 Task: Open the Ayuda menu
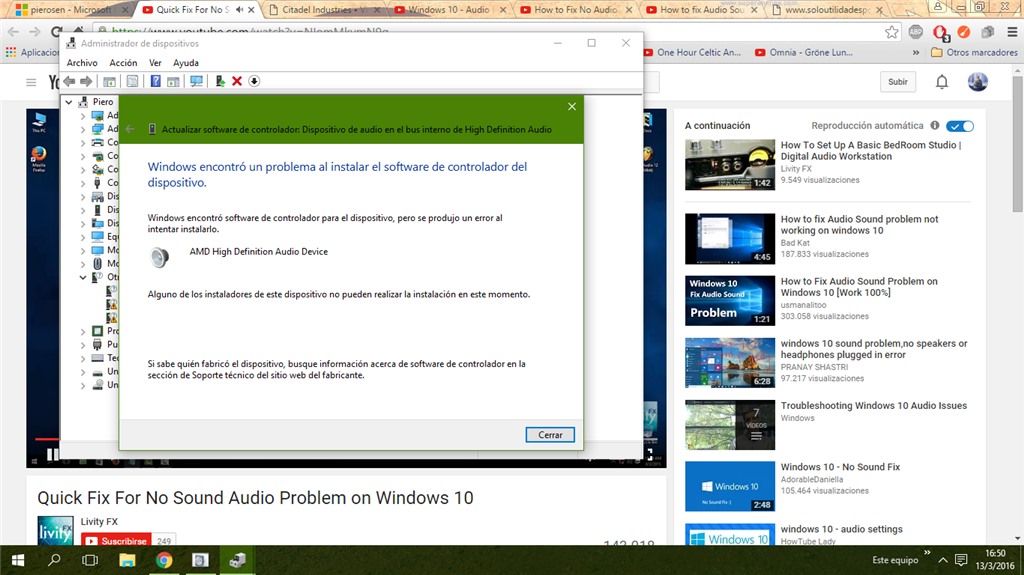[185, 63]
